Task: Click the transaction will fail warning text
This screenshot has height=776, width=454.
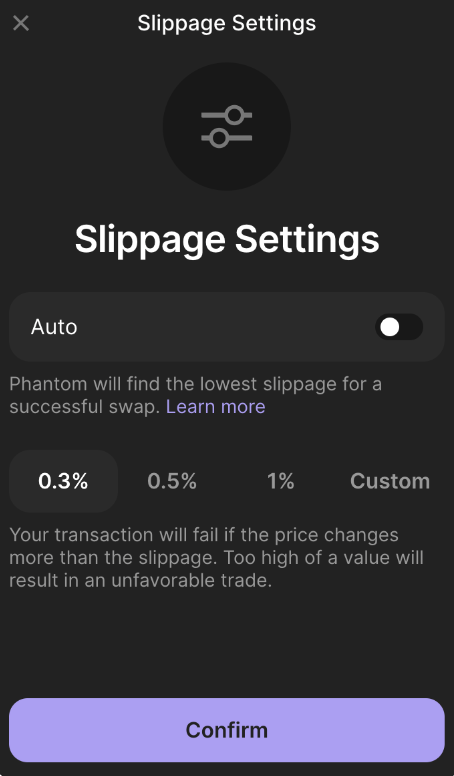Action: [x=216, y=557]
